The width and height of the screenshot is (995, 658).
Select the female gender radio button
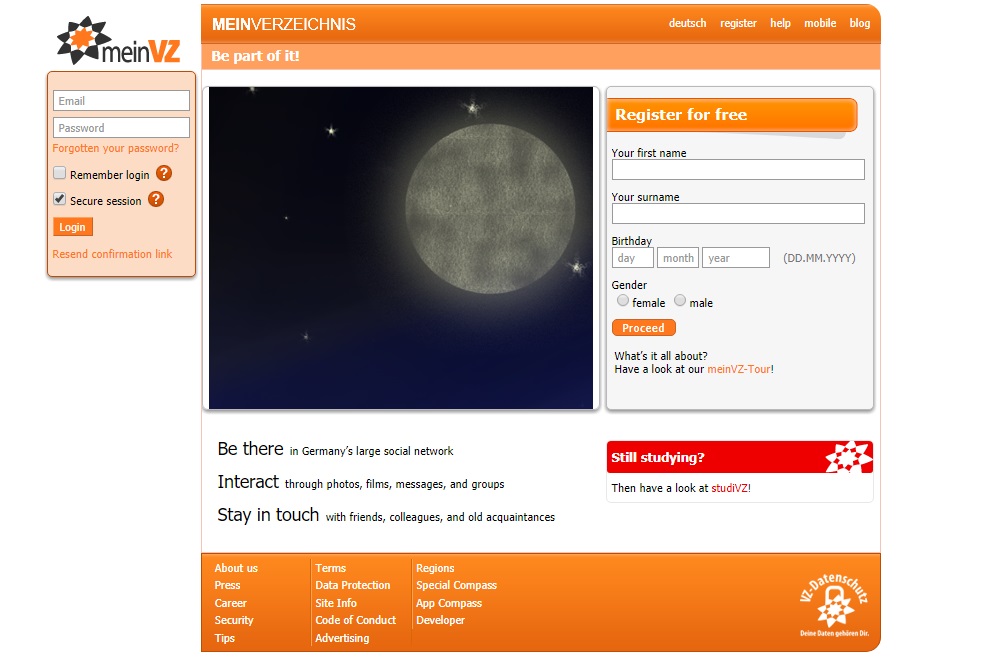pos(623,300)
